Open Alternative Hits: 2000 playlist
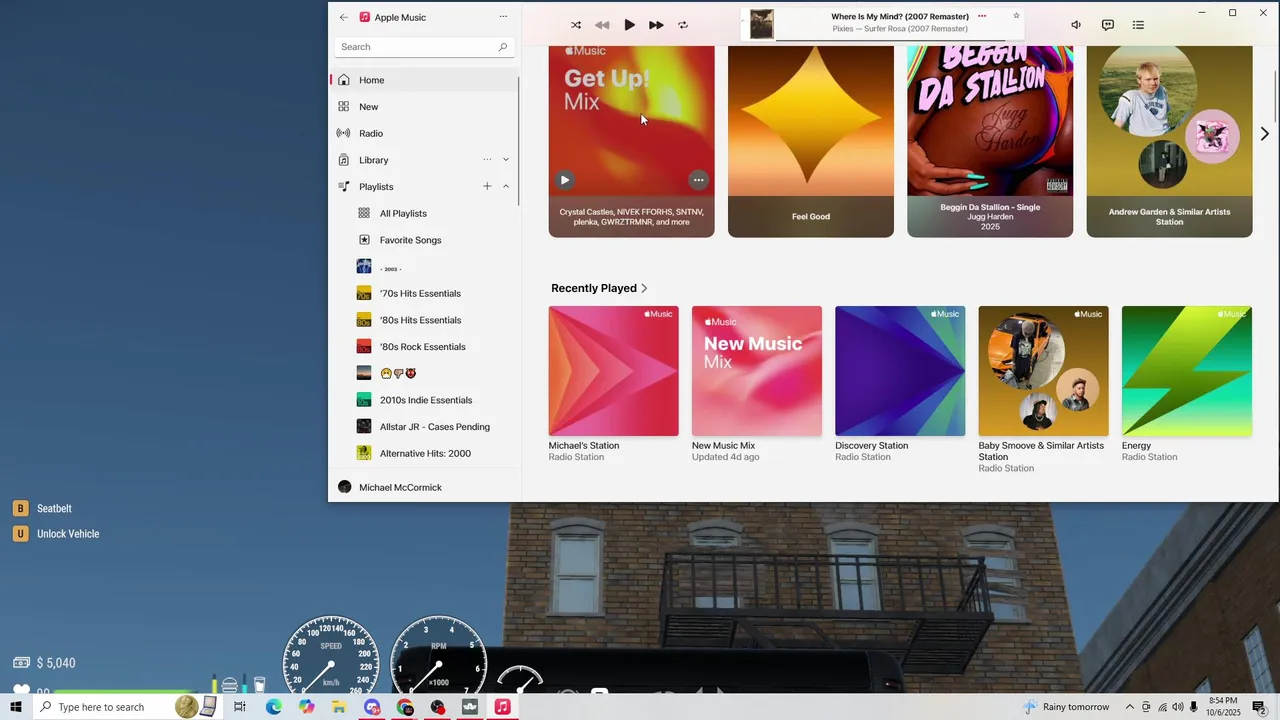The width and height of the screenshot is (1280, 720). (x=424, y=453)
